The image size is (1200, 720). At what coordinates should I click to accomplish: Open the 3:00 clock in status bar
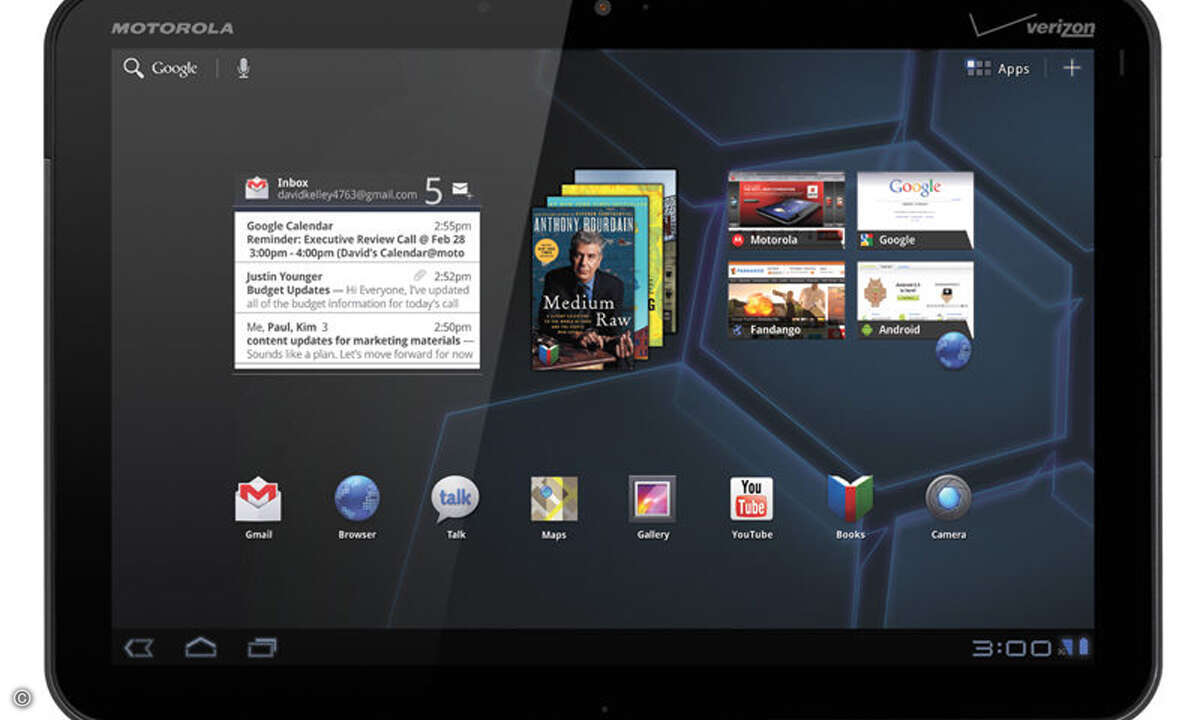tap(1012, 648)
